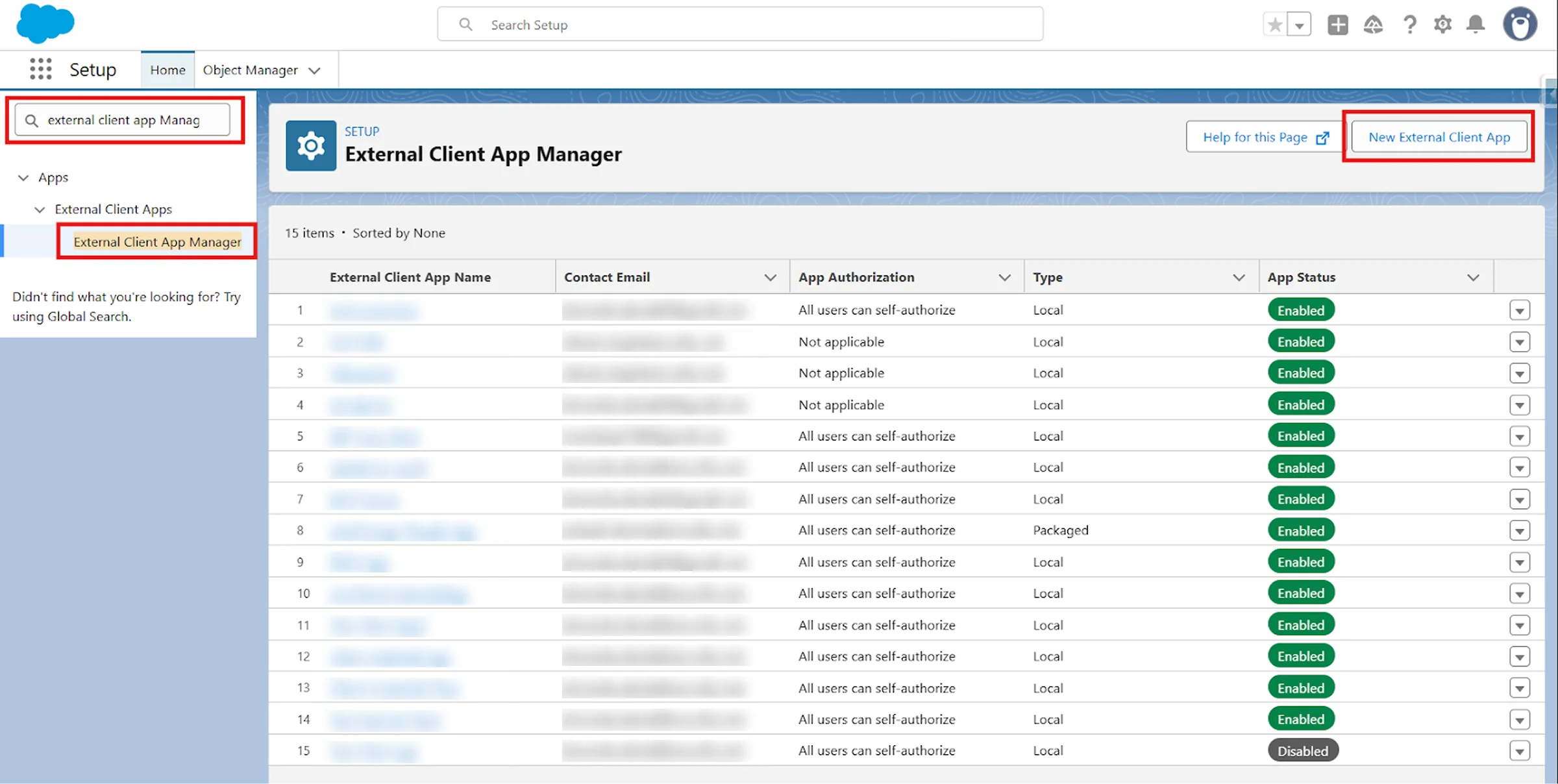Click the 'Sorted by None' text

coord(399,233)
